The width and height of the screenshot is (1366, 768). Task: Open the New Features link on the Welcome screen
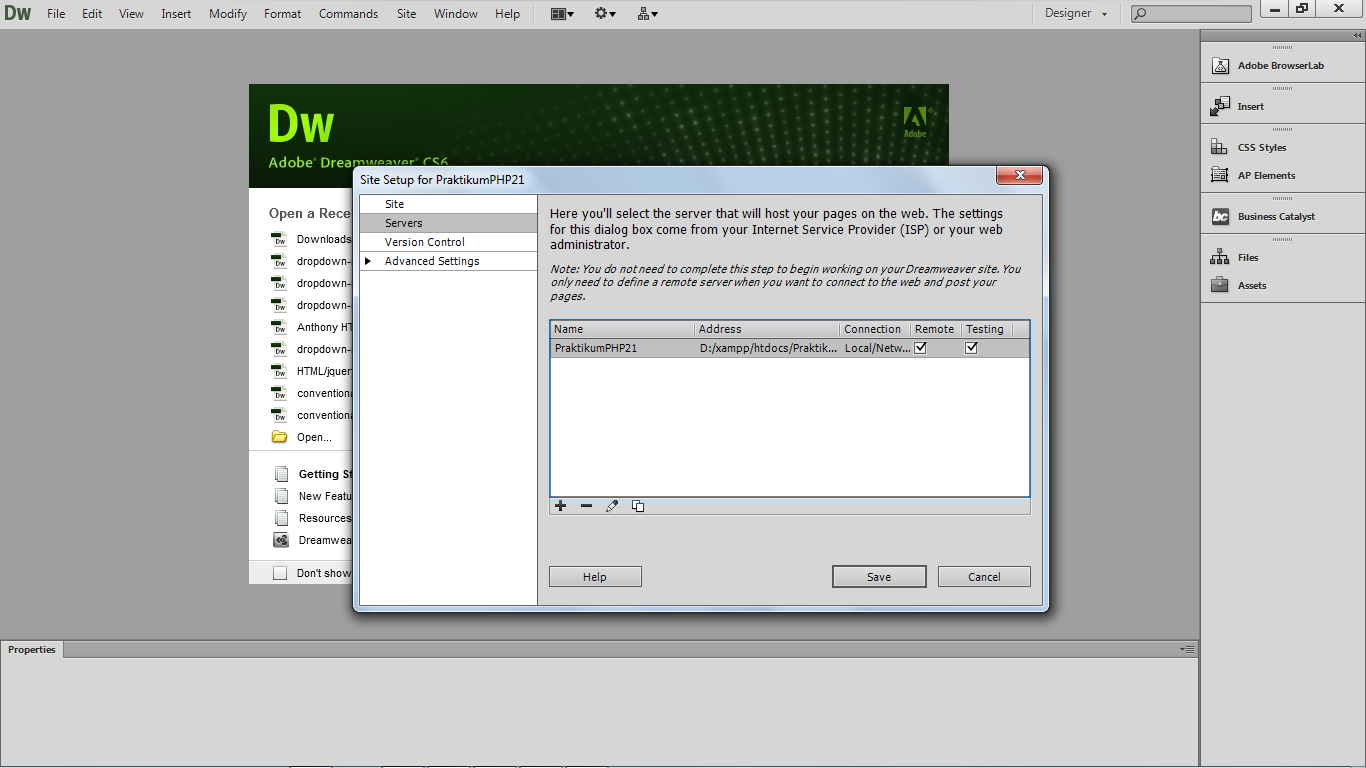coord(313,496)
